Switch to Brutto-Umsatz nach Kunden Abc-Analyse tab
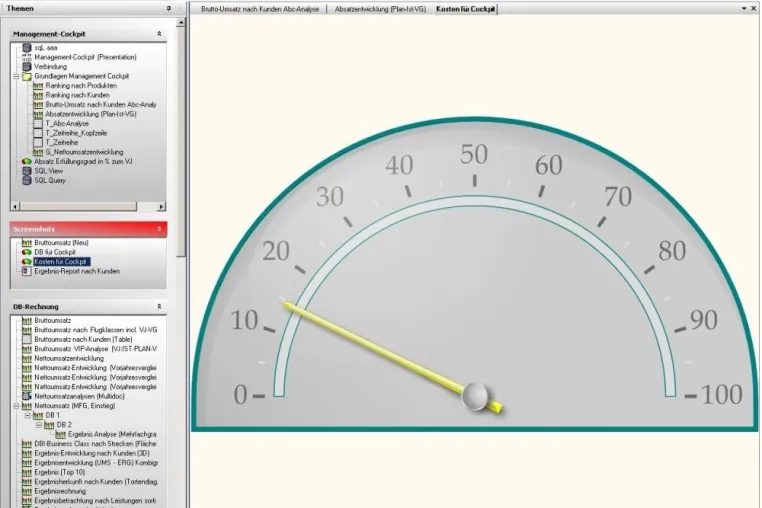This screenshot has width=762, height=508. (x=260, y=9)
